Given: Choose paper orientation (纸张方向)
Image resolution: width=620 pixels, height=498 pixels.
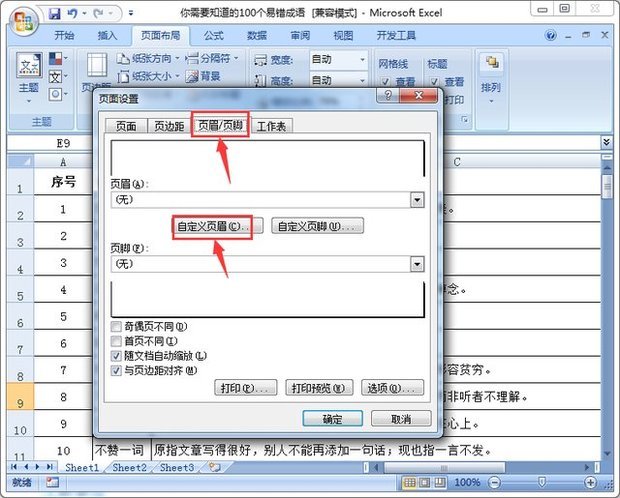Looking at the screenshot, I should 147,59.
